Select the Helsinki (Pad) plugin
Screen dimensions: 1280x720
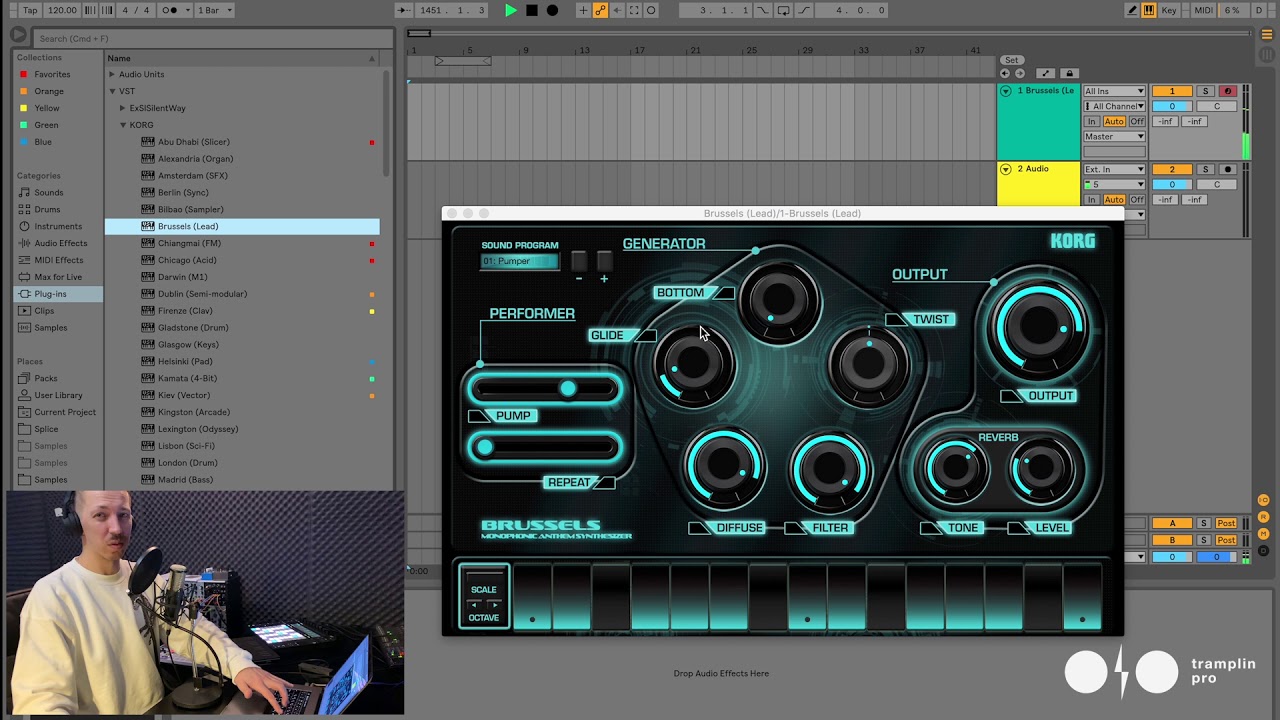pyautogui.click(x=242, y=361)
